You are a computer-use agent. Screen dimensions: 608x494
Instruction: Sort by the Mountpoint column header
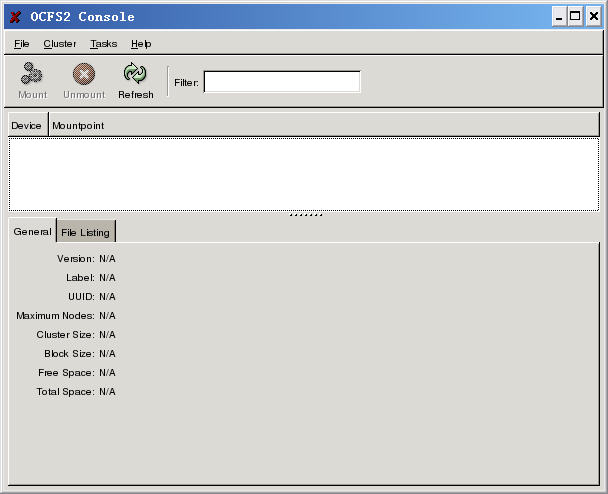tap(324, 125)
